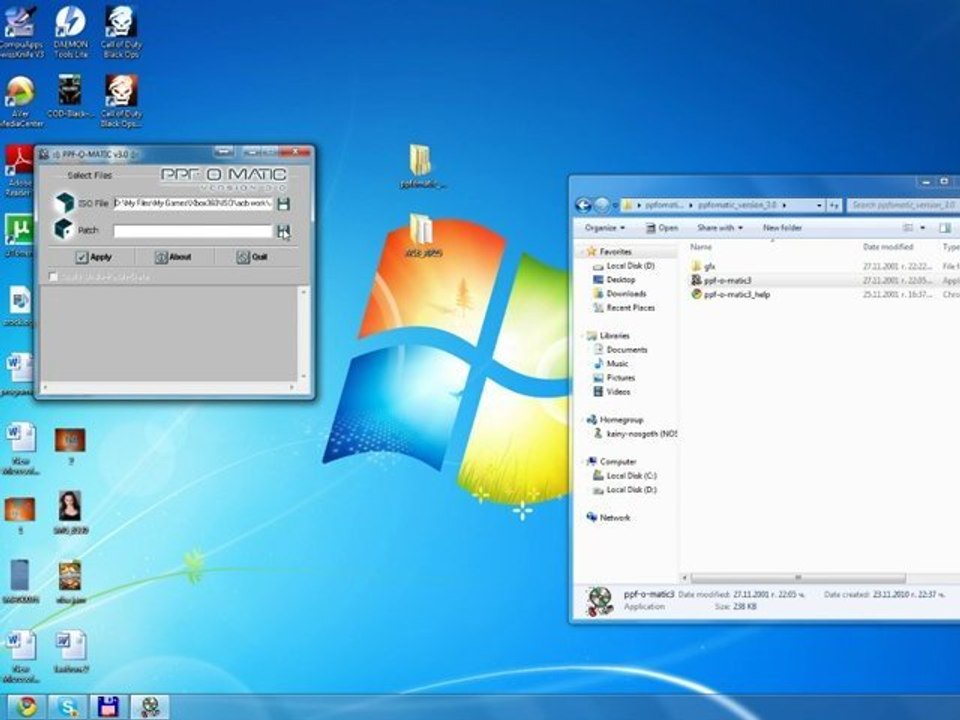Click the Explorer search box
The width and height of the screenshot is (960, 720).
[903, 205]
